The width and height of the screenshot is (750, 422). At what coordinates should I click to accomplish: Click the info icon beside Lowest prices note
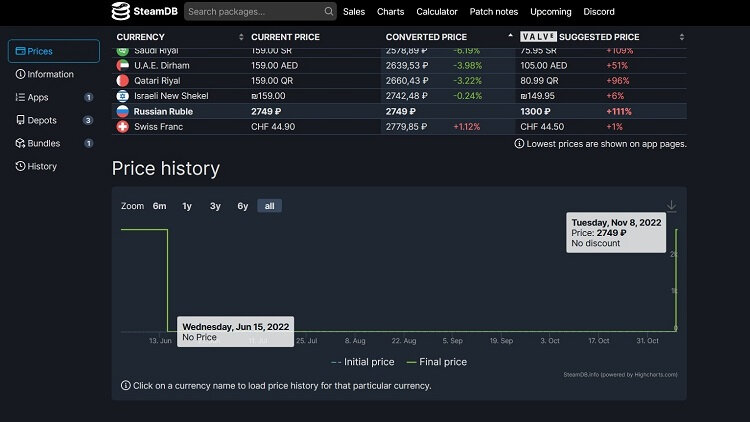[x=519, y=144]
